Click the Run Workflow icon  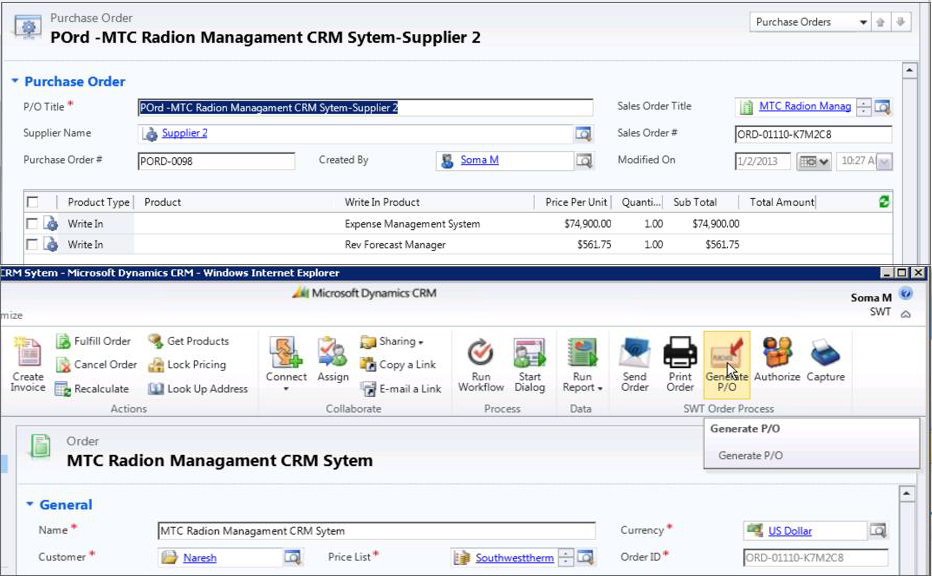click(x=481, y=354)
